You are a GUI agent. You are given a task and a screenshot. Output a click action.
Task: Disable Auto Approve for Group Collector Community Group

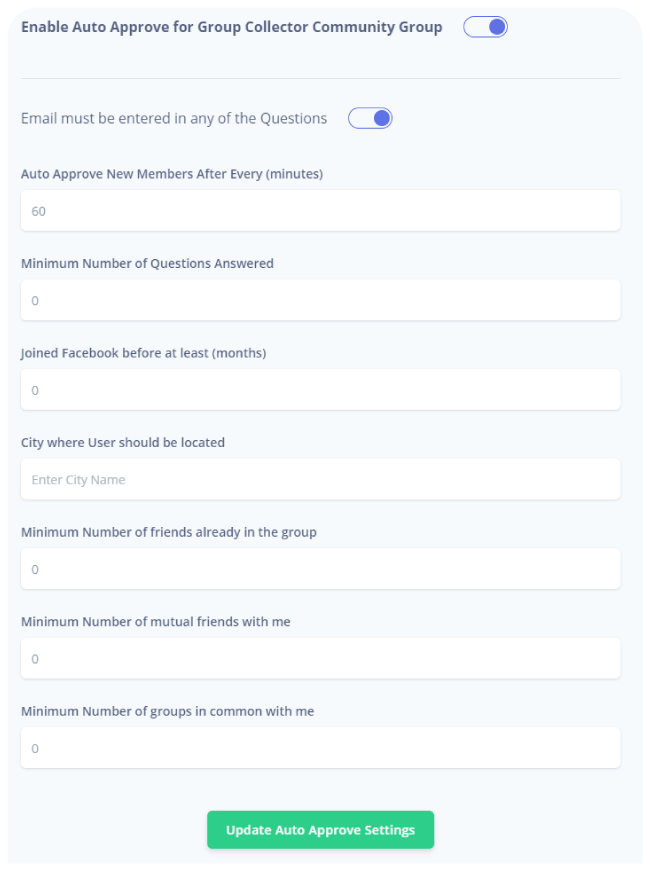click(485, 27)
